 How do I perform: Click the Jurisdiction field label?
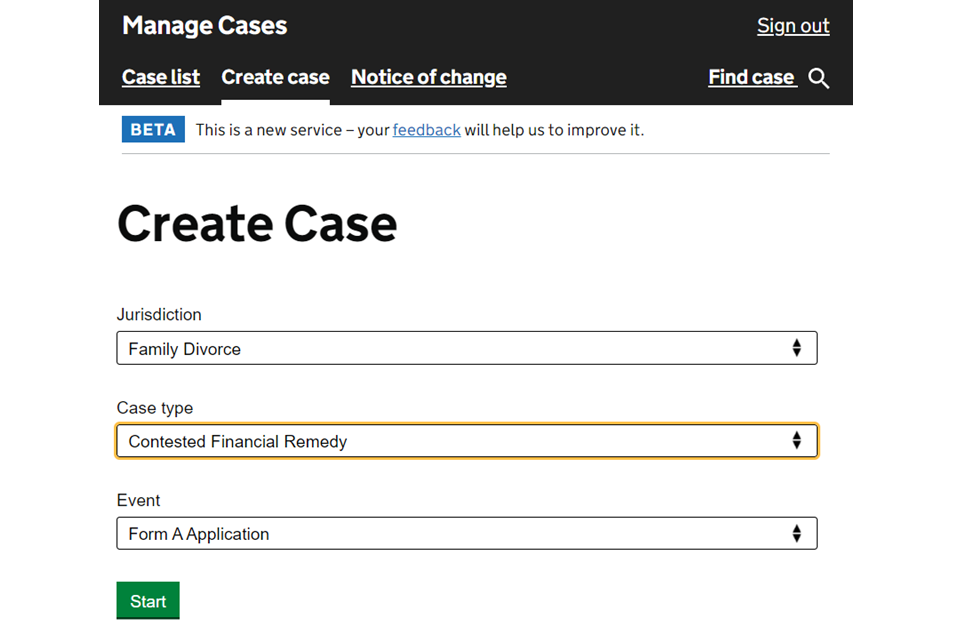(159, 314)
